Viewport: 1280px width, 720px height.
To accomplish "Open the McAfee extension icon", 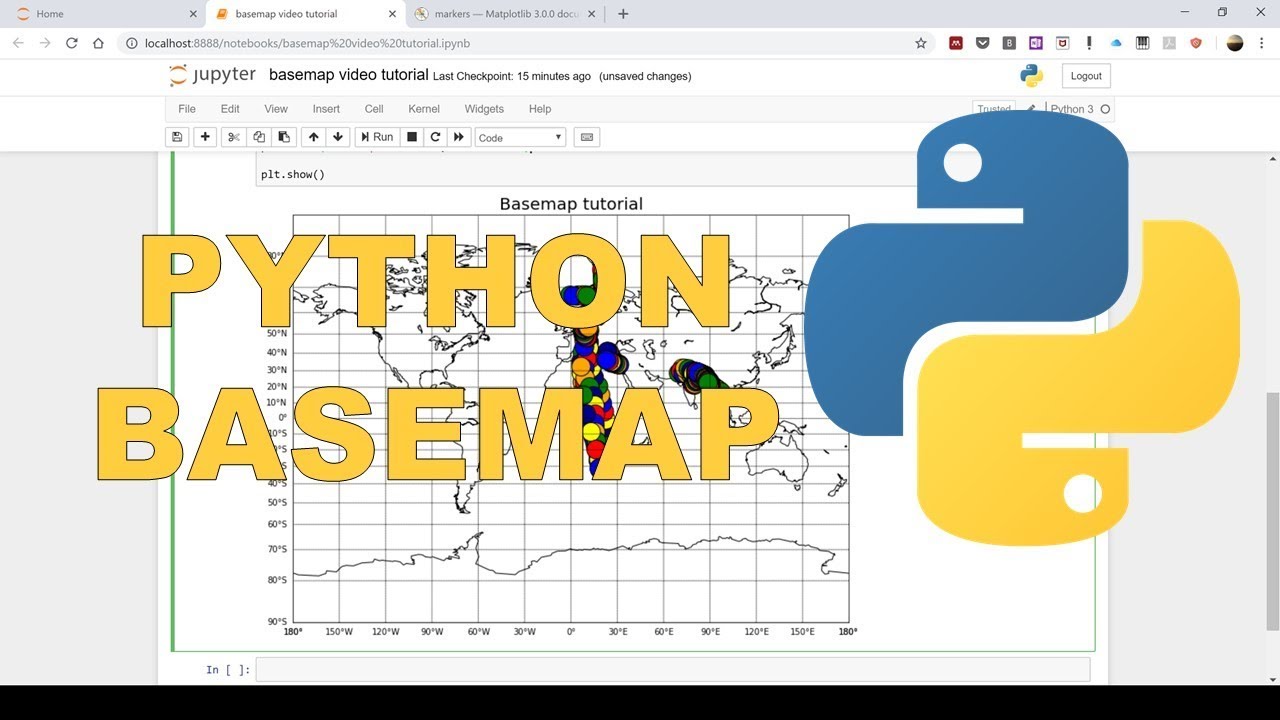I will tap(1062, 43).
